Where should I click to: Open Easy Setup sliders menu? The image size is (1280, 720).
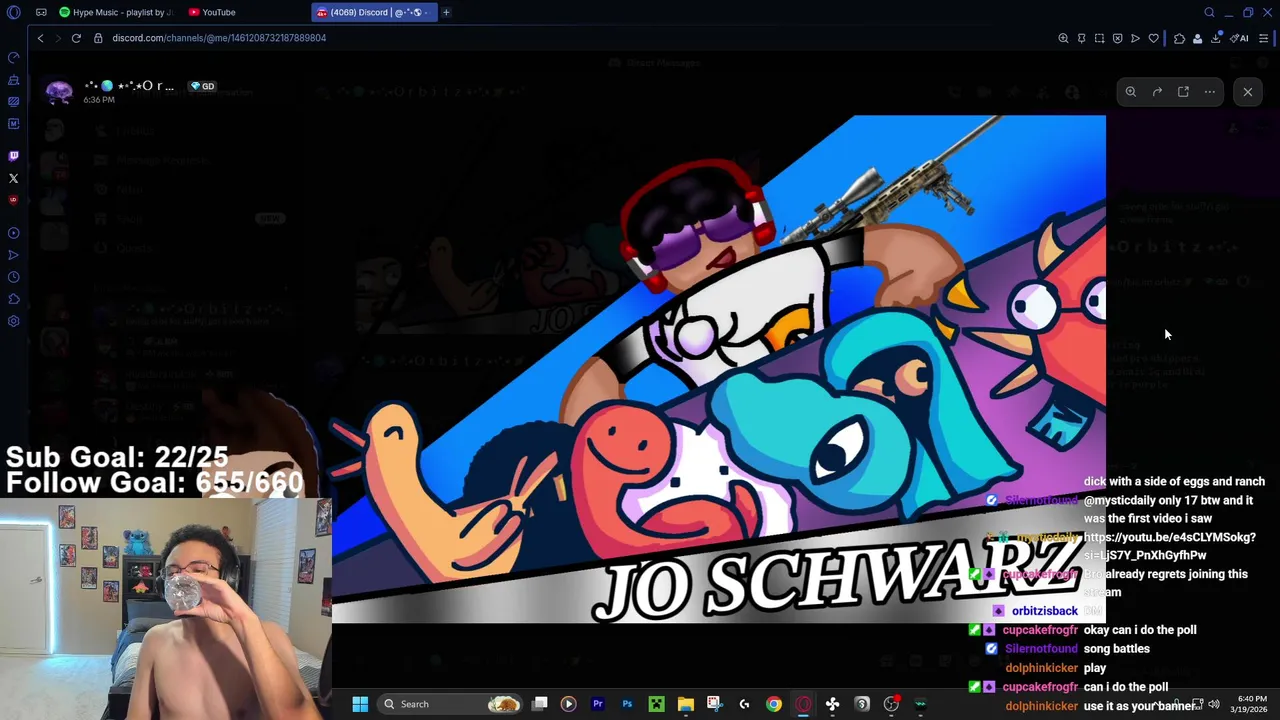[1264, 38]
